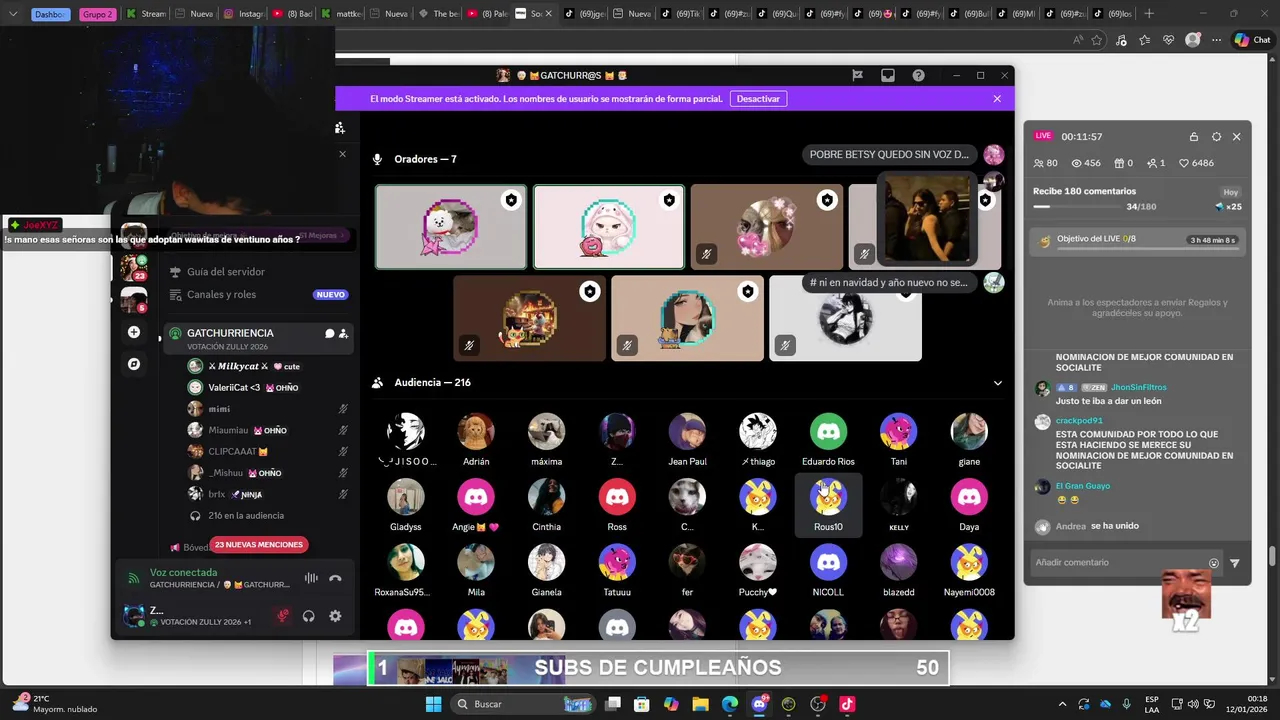1280x720 pixels.
Task: Click taskbar Buscar search box
Action: [x=524, y=704]
